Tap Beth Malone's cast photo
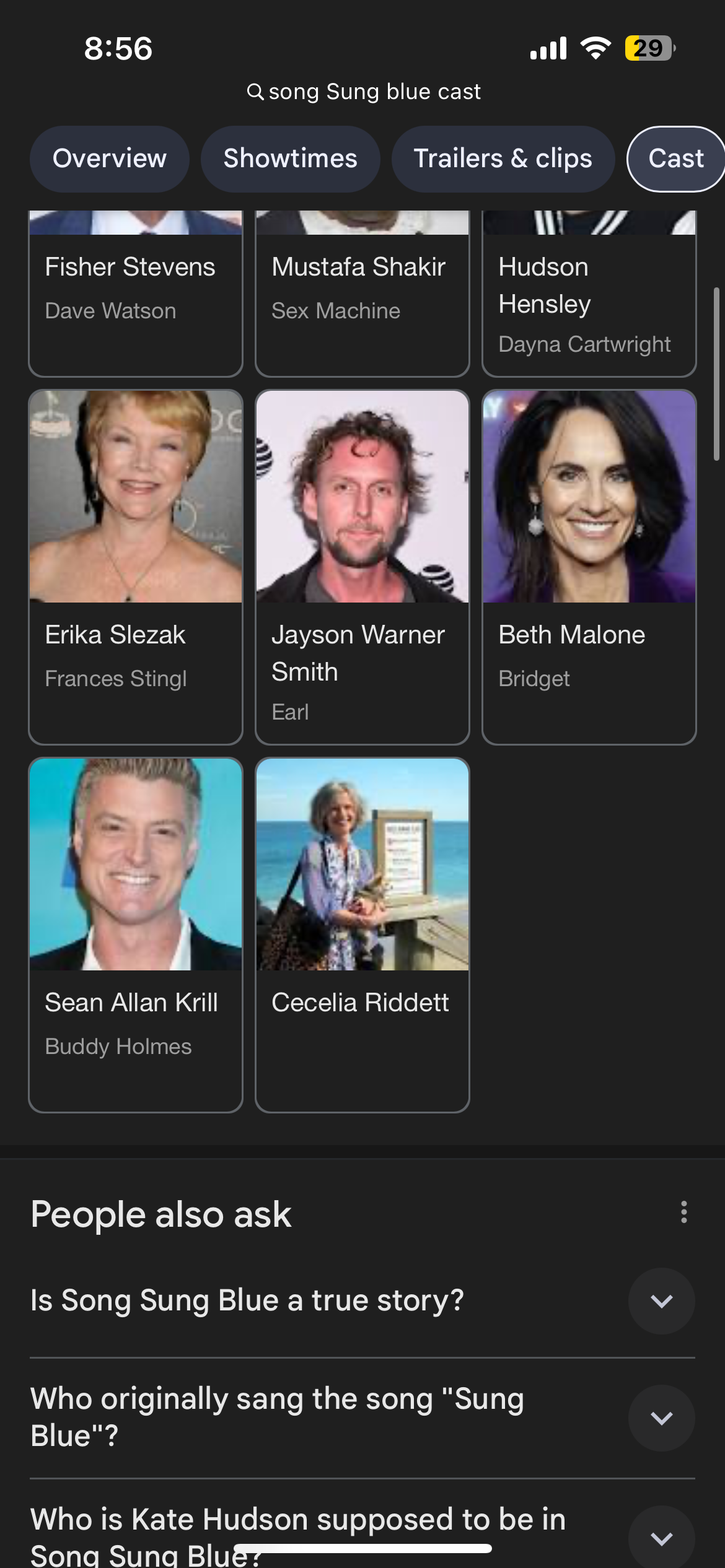Viewport: 725px width, 1568px height. [x=589, y=497]
